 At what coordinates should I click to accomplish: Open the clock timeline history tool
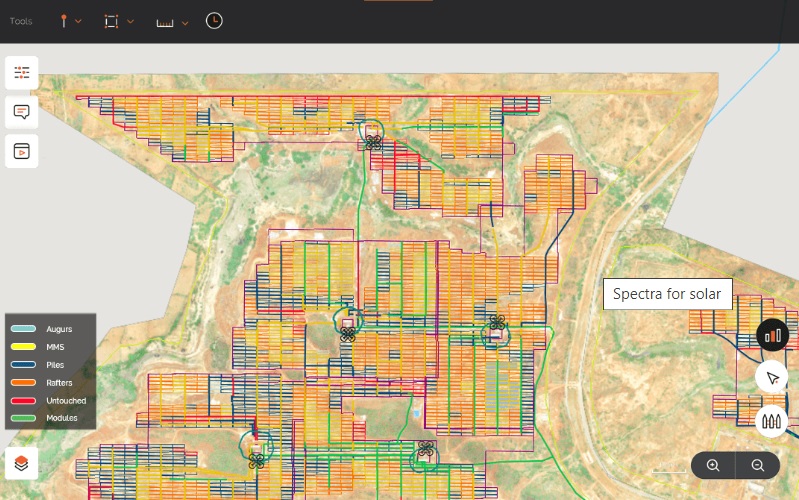click(214, 21)
